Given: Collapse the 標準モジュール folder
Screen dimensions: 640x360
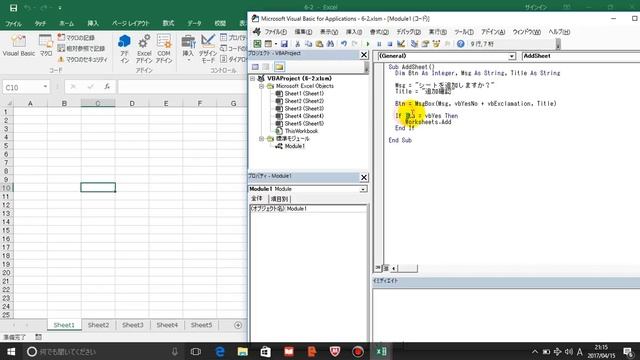Looking at the screenshot, I should 261,139.
